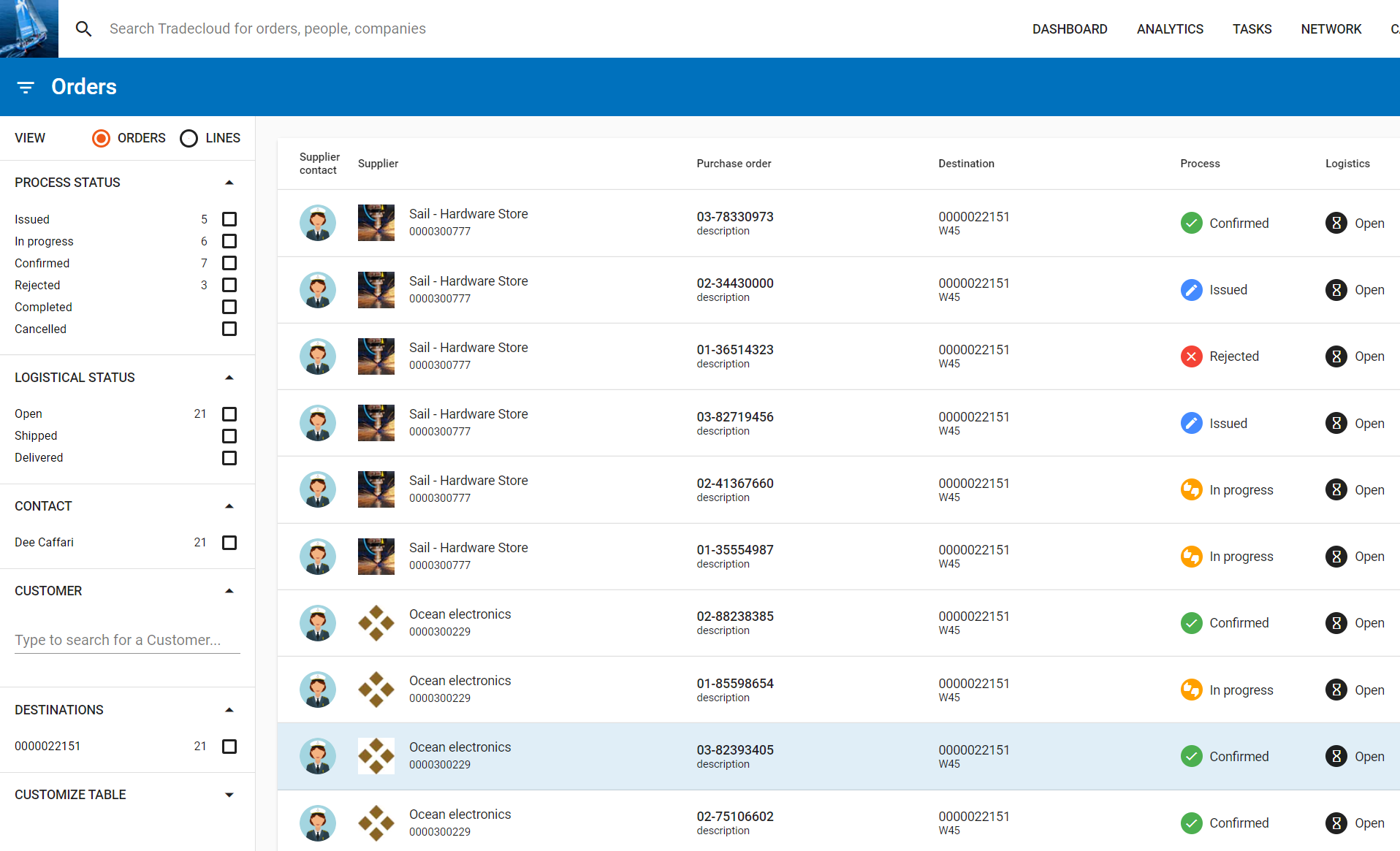Open the filter icon beside Orders
The height and width of the screenshot is (851, 1400).
(x=26, y=87)
